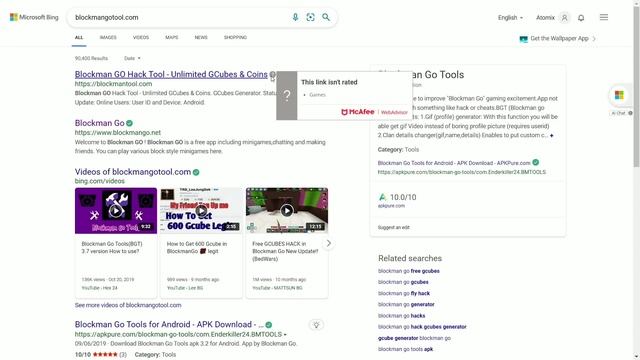This screenshot has width=640, height=360.
Task: Click the McAfee WebAdvisor popup logo
Action: [x=374, y=112]
